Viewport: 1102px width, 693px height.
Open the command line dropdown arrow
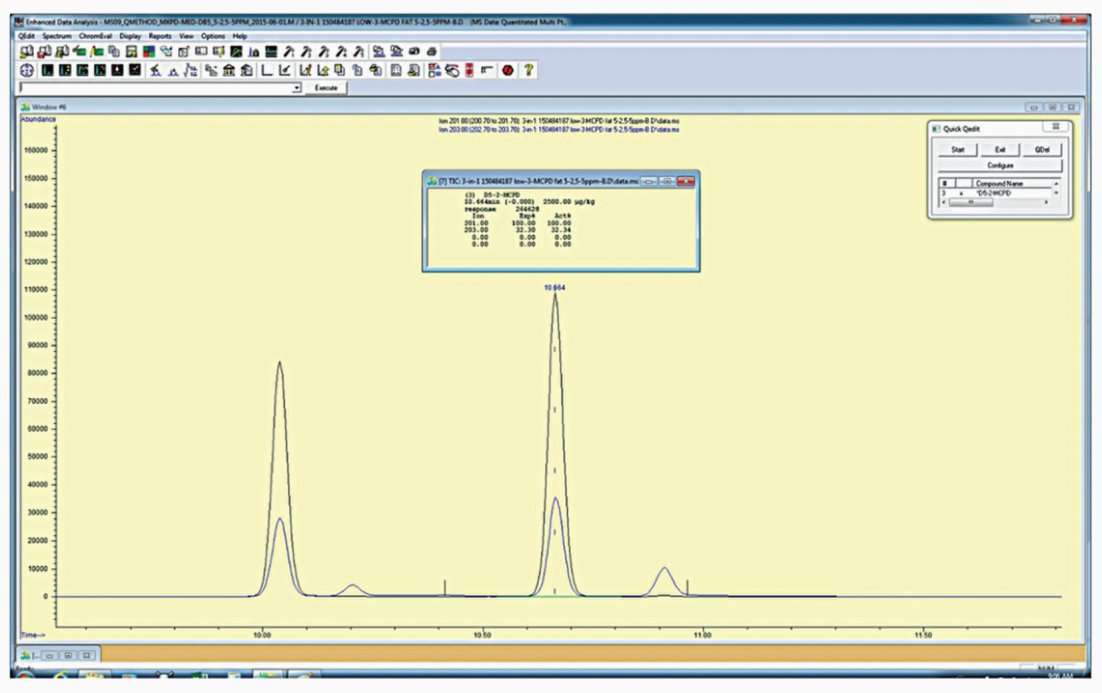click(x=297, y=88)
